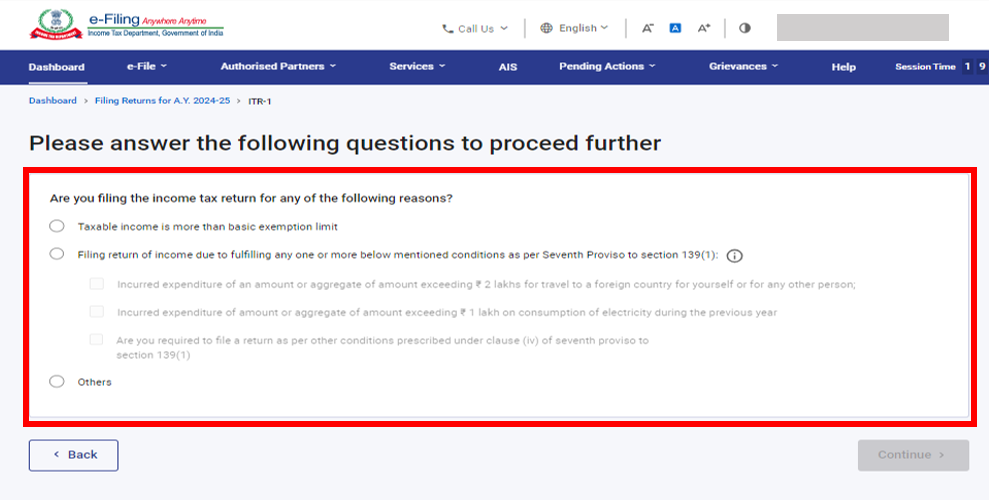Toggle high contrast mode icon
The image size is (989, 500).
click(x=745, y=28)
